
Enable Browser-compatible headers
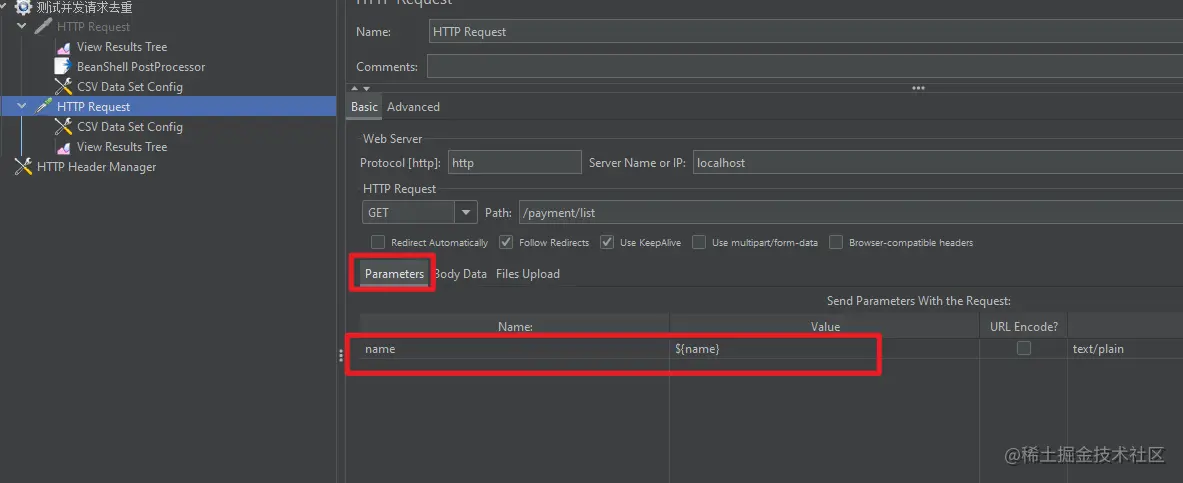coord(836,242)
